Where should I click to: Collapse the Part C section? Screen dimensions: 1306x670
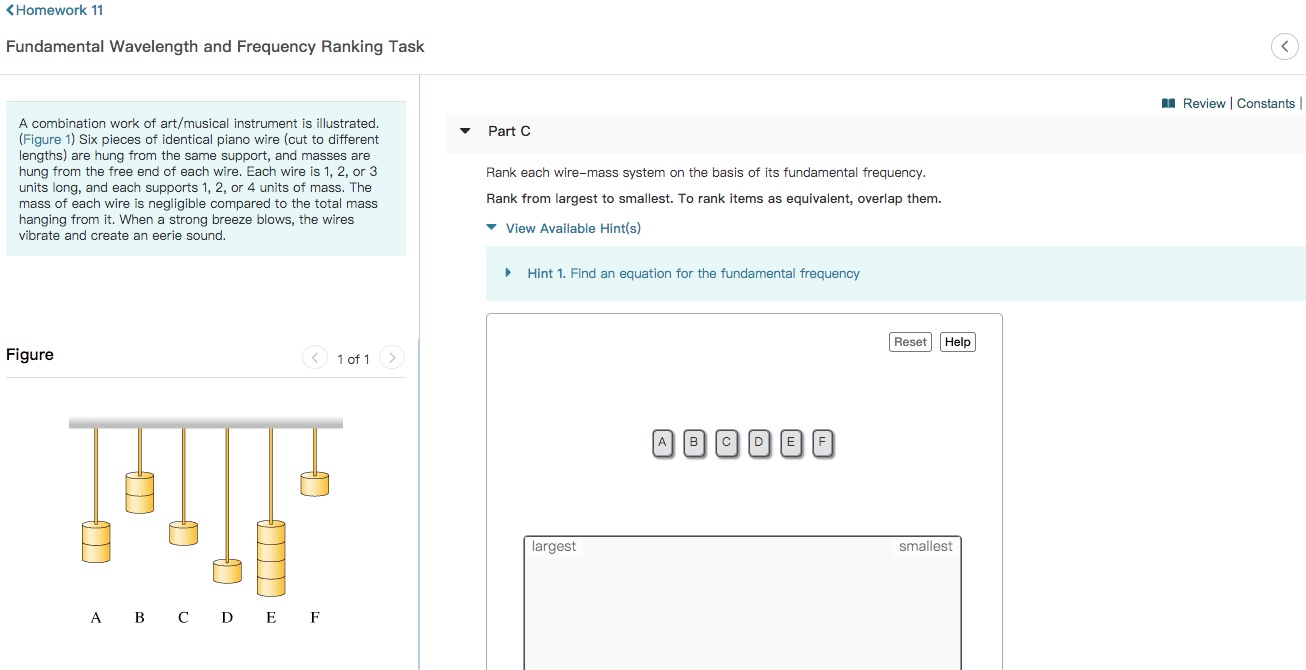(464, 130)
